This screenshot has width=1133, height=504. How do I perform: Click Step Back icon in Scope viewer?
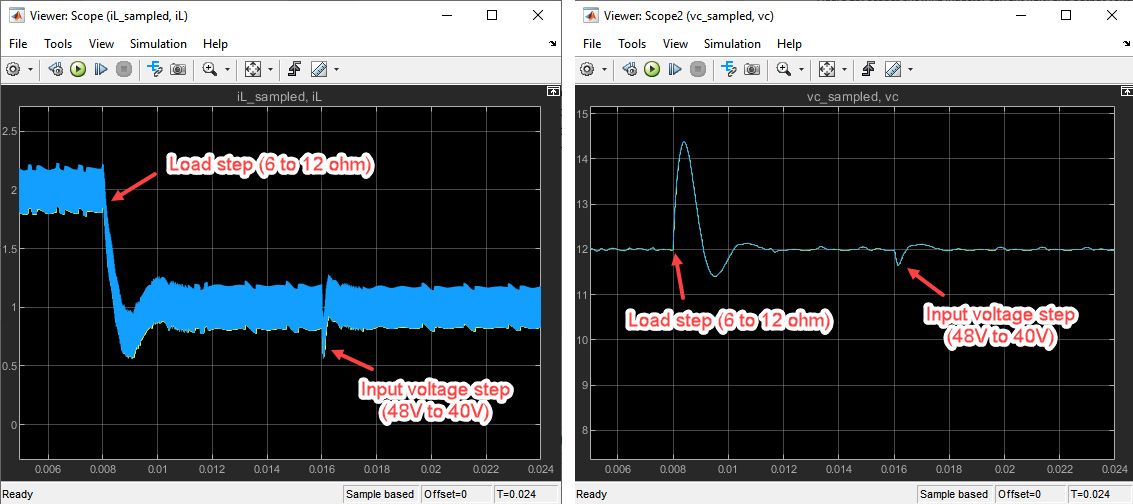(56, 69)
